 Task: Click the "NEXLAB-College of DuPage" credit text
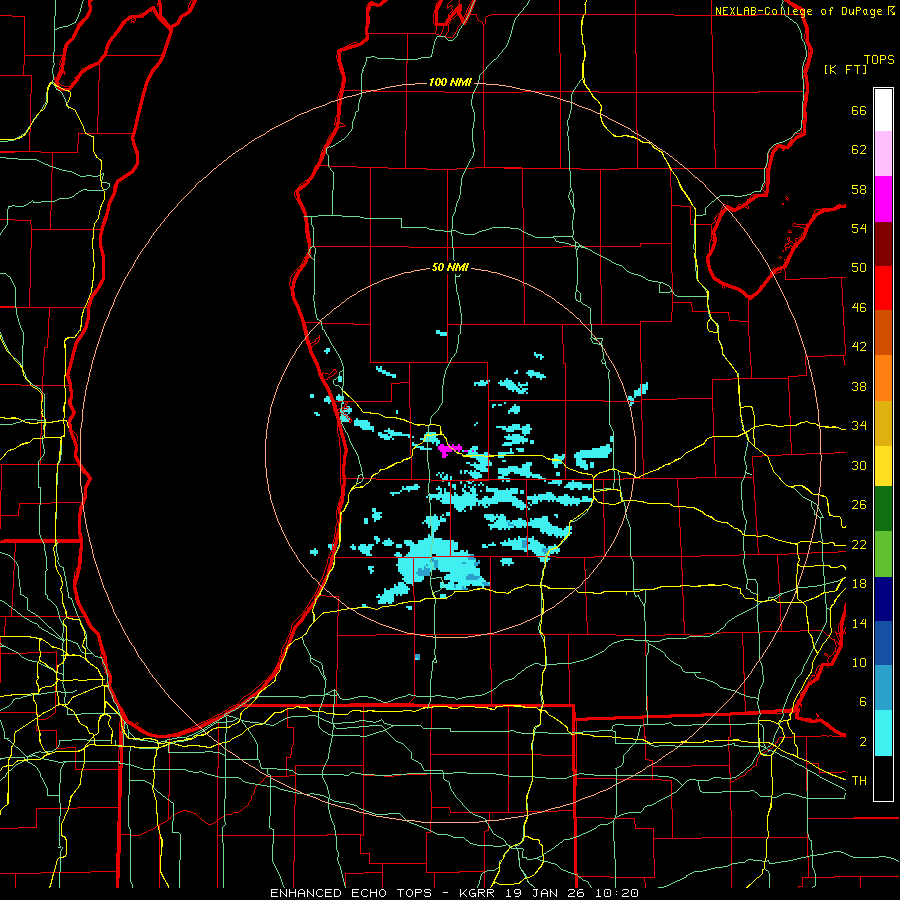click(798, 11)
